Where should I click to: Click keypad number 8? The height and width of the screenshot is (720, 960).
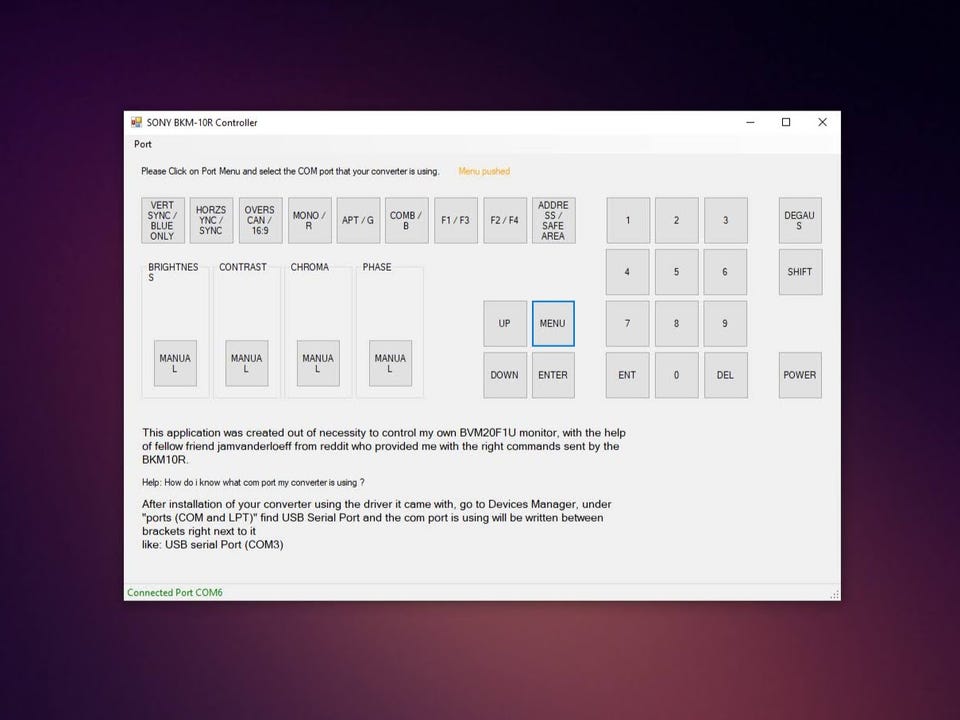(677, 323)
